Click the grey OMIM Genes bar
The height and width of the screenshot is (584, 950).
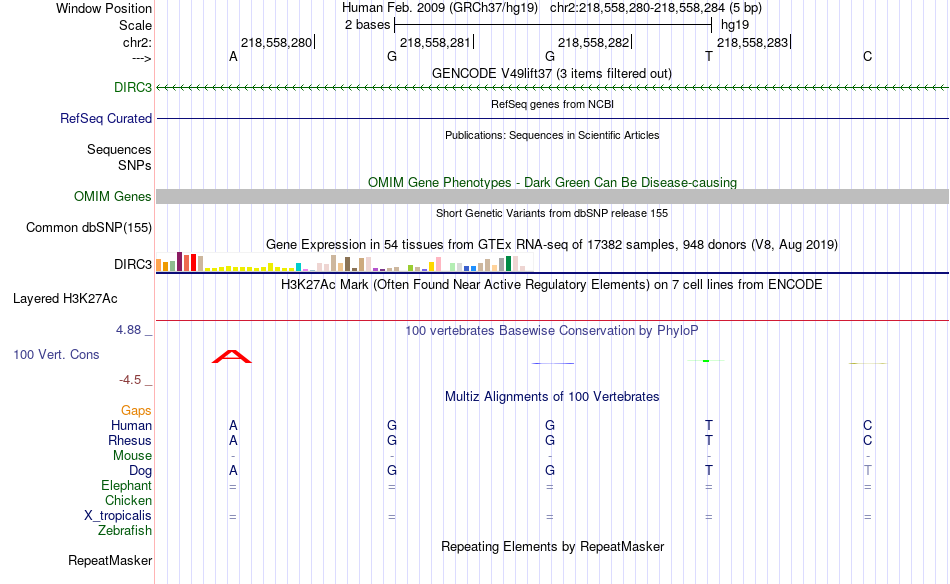553,196
